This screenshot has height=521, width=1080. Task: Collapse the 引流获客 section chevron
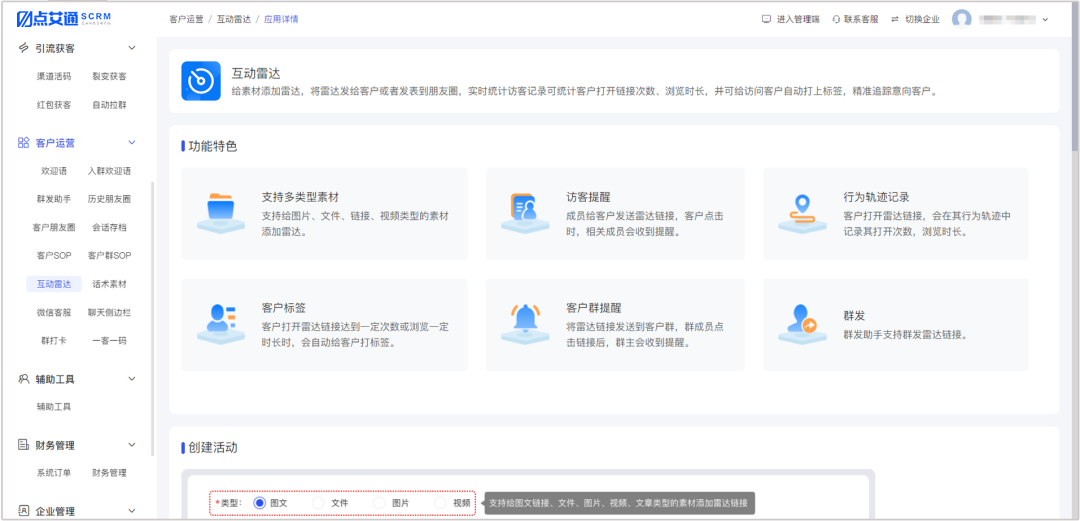(x=132, y=48)
